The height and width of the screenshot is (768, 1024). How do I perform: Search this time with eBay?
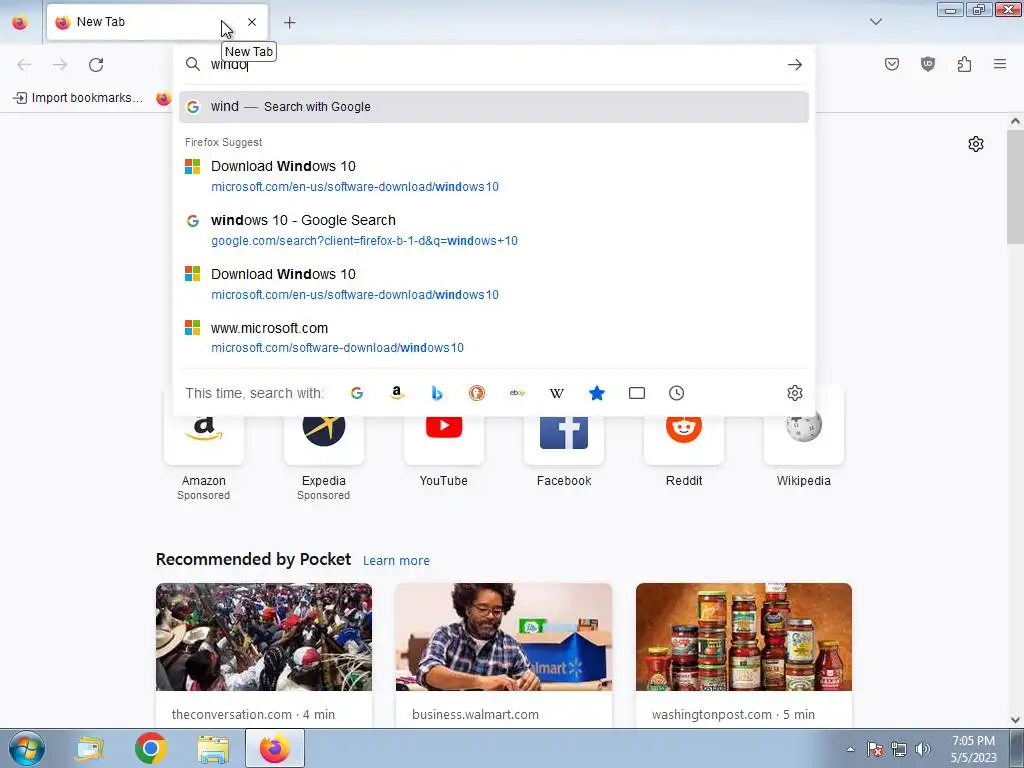point(517,393)
